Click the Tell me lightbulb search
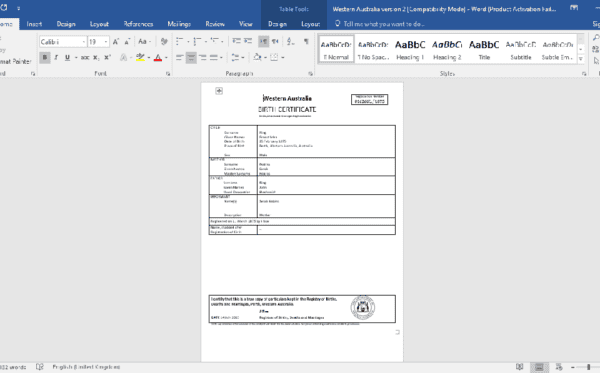600x373 pixels. 338,24
